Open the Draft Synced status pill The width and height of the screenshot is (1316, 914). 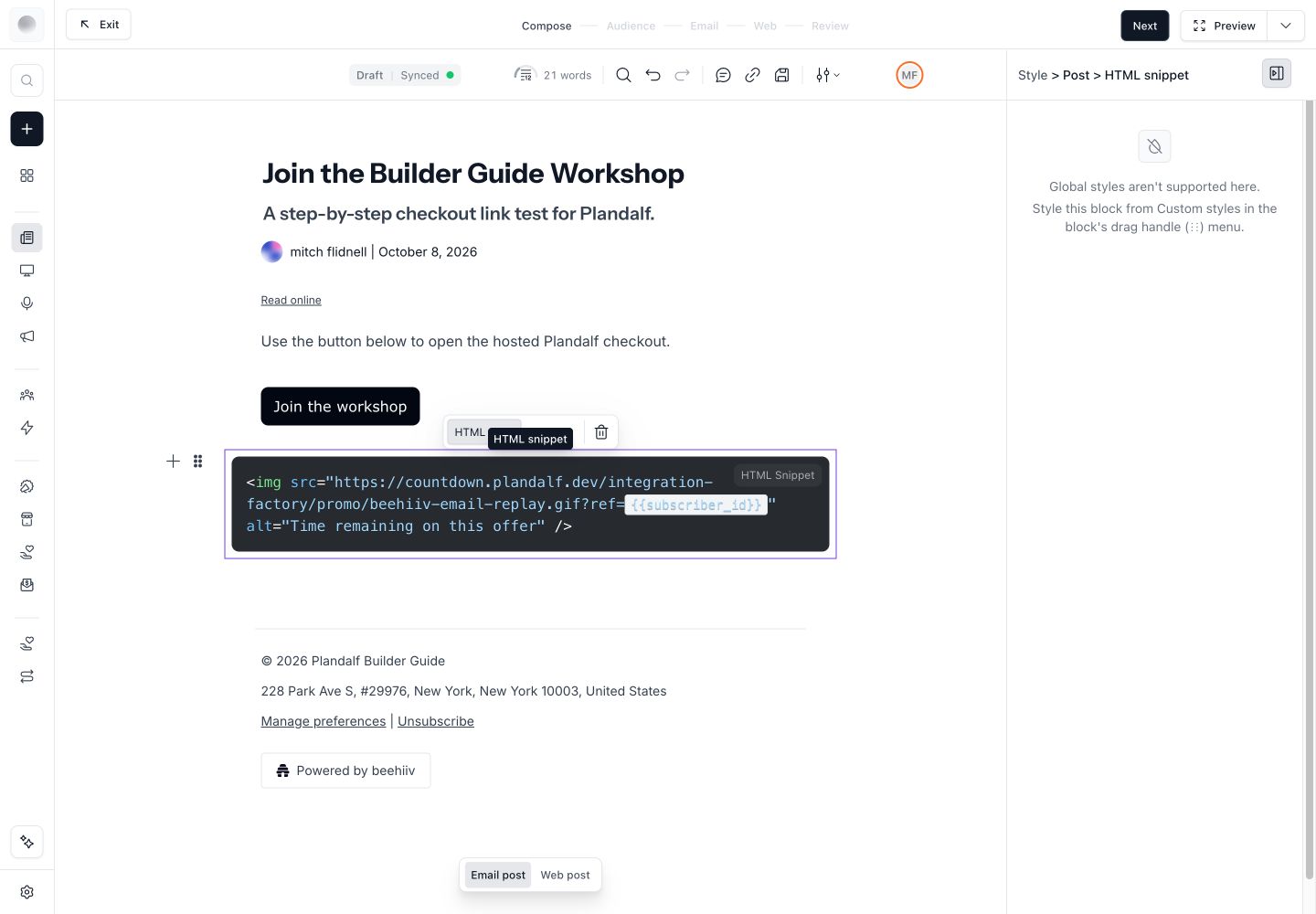click(405, 75)
